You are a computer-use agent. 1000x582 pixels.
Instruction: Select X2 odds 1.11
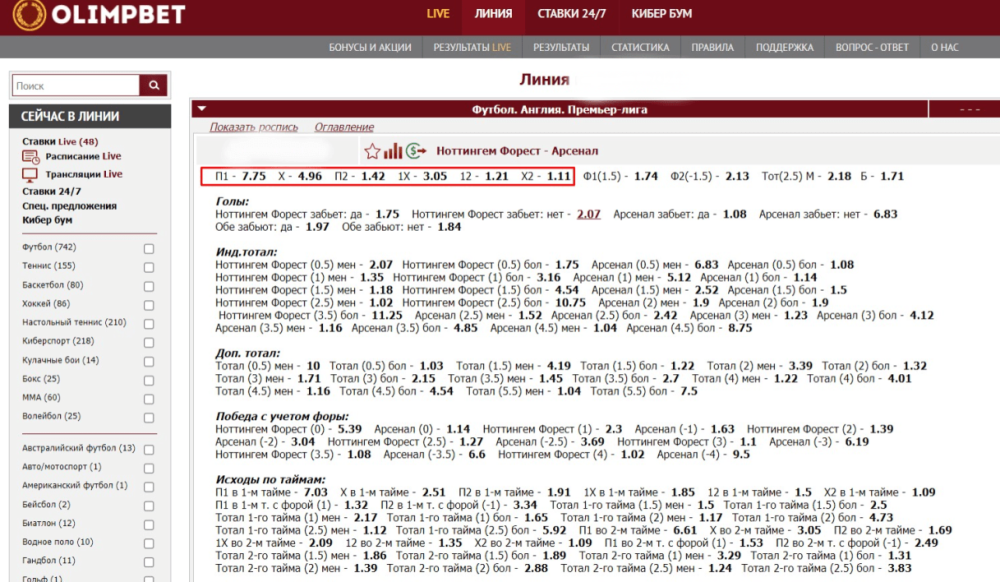click(x=559, y=176)
